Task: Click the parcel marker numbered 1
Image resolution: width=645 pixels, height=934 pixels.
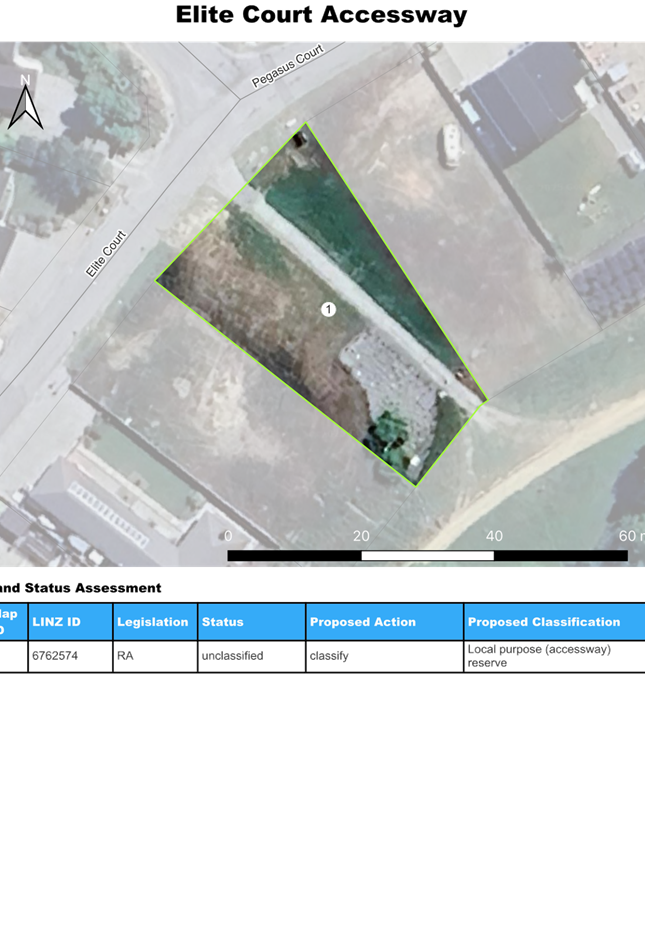Action: tap(328, 310)
